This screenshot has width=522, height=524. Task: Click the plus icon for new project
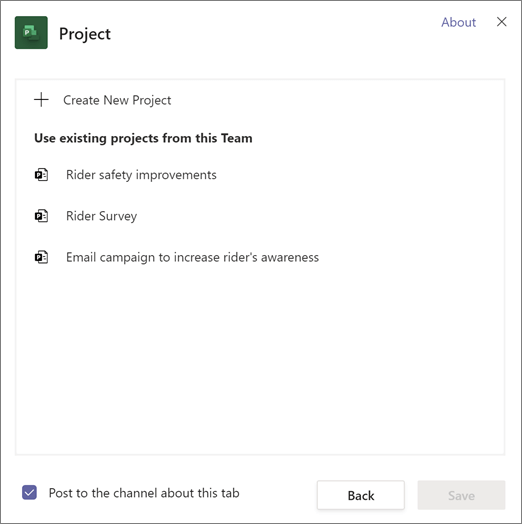pyautogui.click(x=41, y=100)
